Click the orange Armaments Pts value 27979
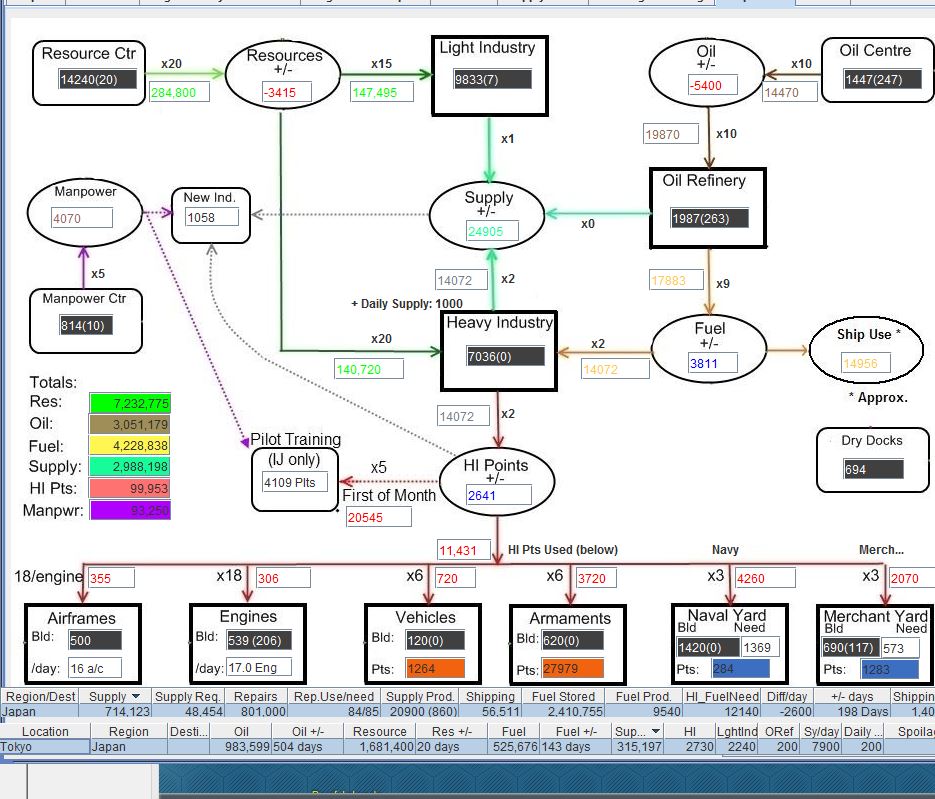 coord(573,668)
